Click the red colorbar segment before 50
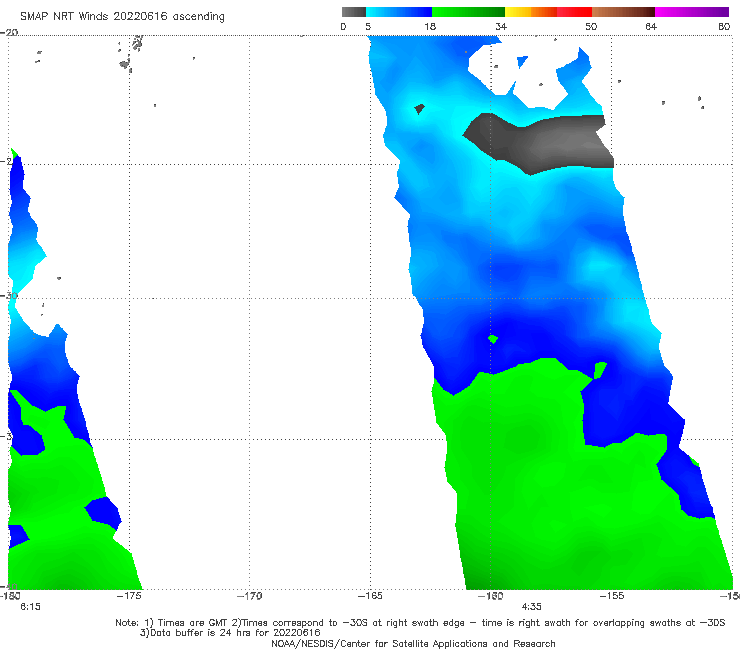This screenshot has width=740, height=650. pyautogui.click(x=574, y=12)
